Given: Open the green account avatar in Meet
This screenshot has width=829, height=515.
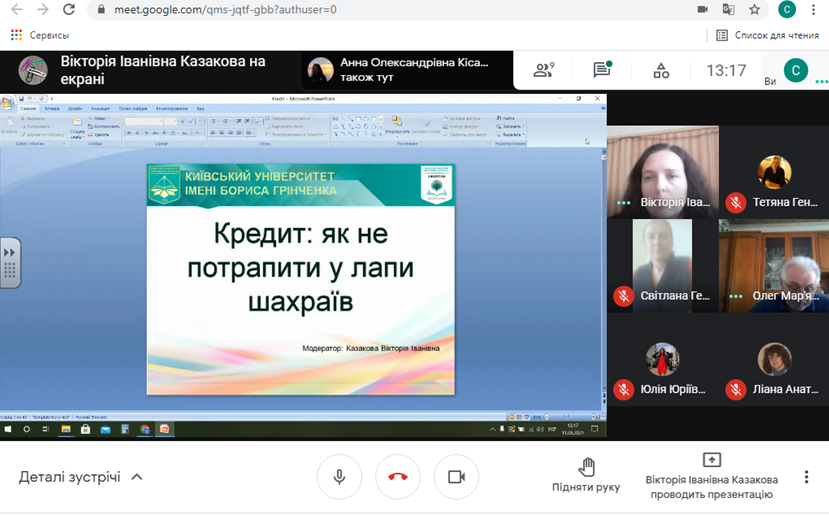Looking at the screenshot, I should point(796,70).
